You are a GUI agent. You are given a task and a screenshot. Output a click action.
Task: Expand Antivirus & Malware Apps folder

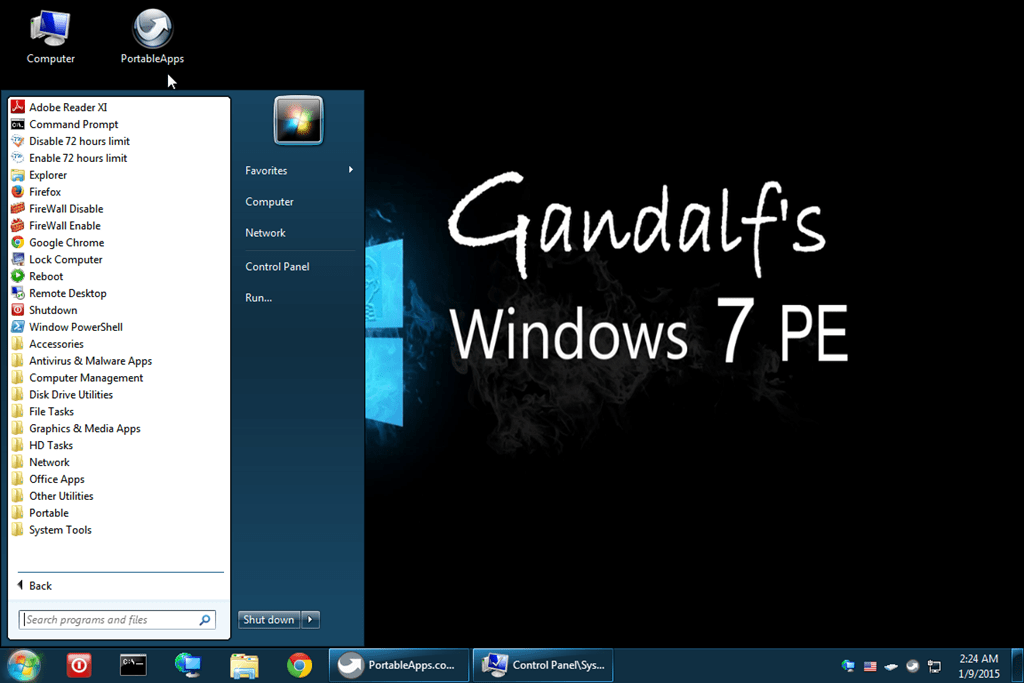(x=81, y=361)
